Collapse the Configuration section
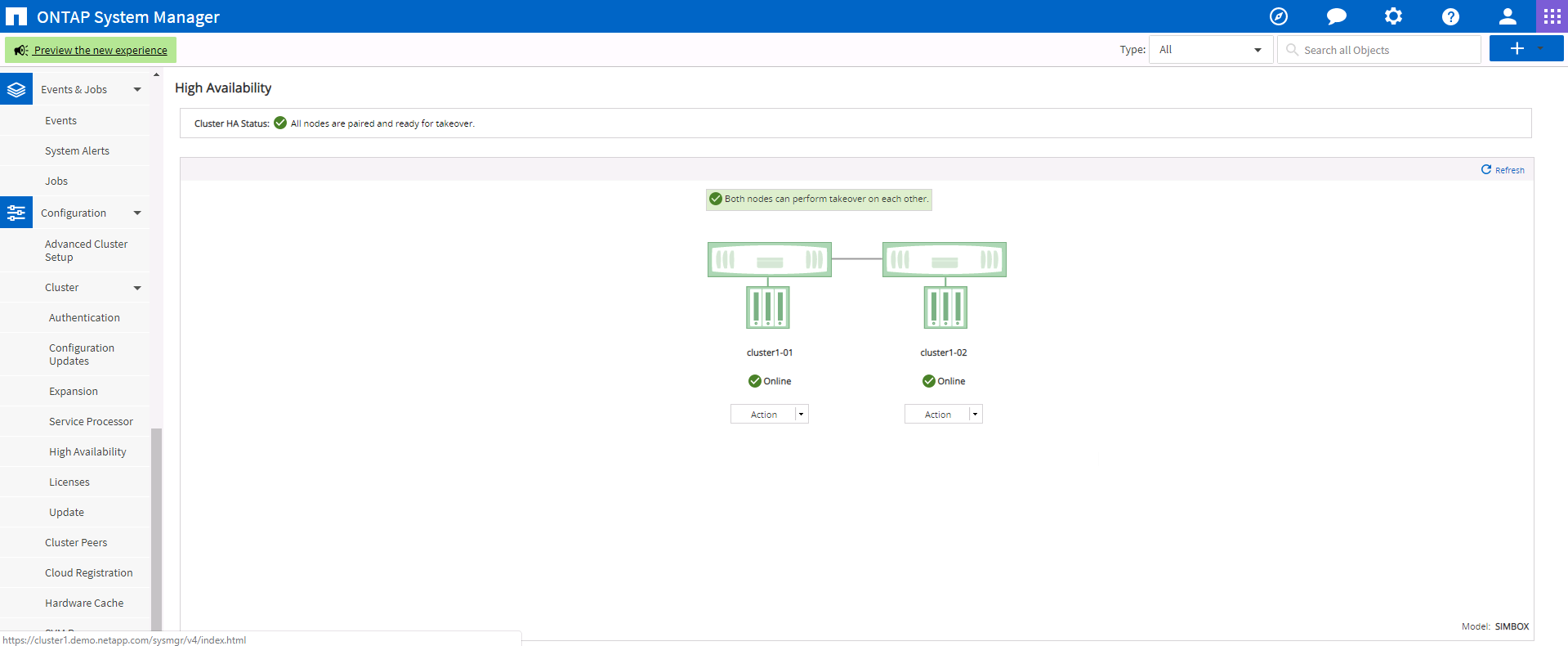Image resolution: width=1568 pixels, height=646 pixels. [x=137, y=213]
